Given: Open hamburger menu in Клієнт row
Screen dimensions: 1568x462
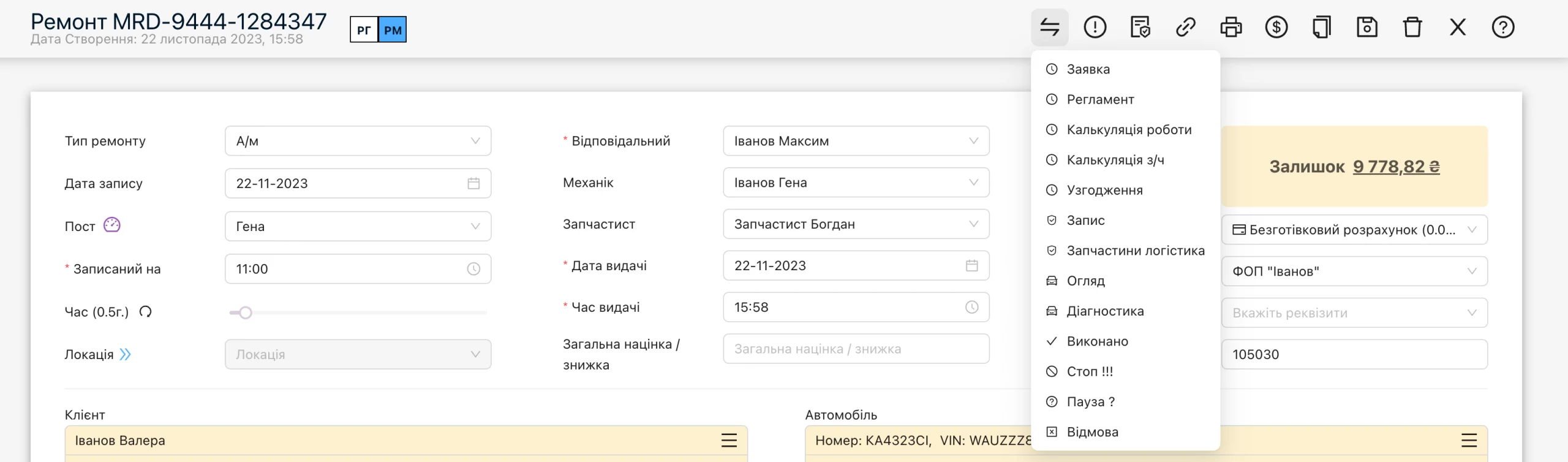Looking at the screenshot, I should pyautogui.click(x=728, y=440).
